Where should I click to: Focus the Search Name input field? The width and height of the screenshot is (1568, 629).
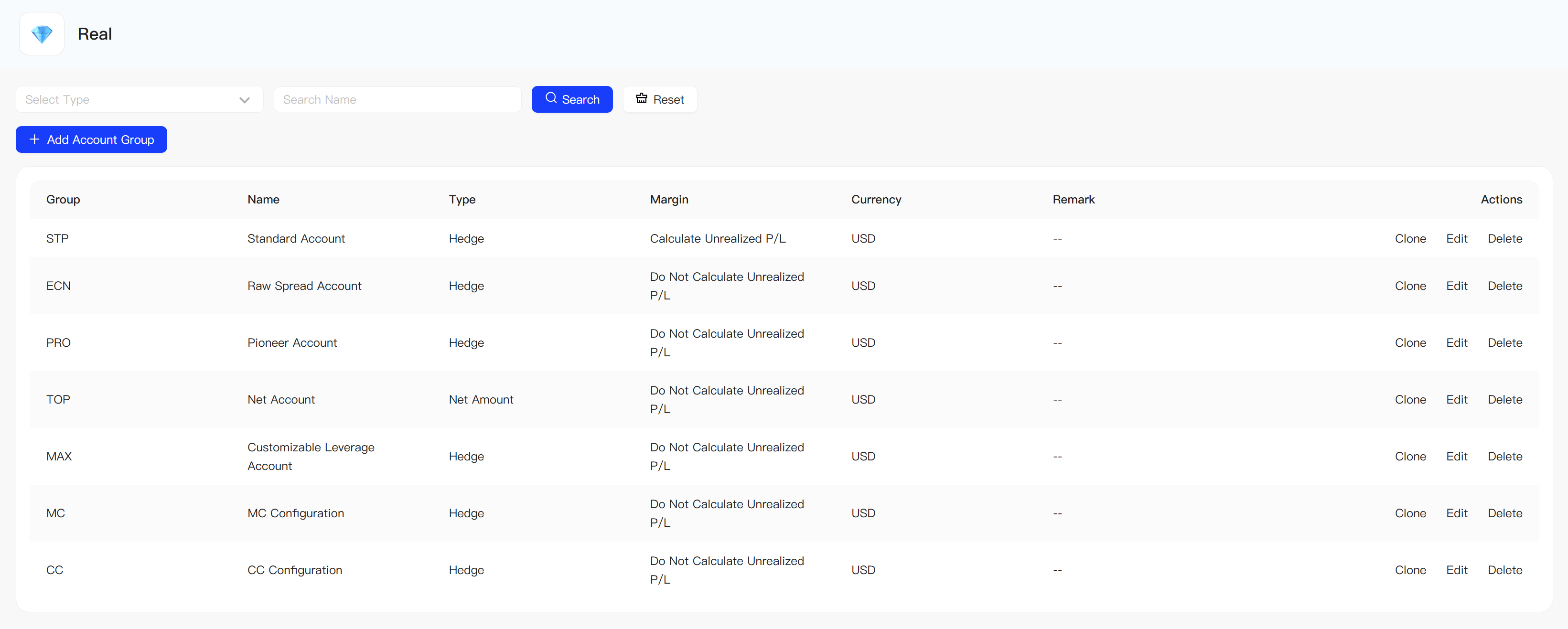(x=397, y=99)
